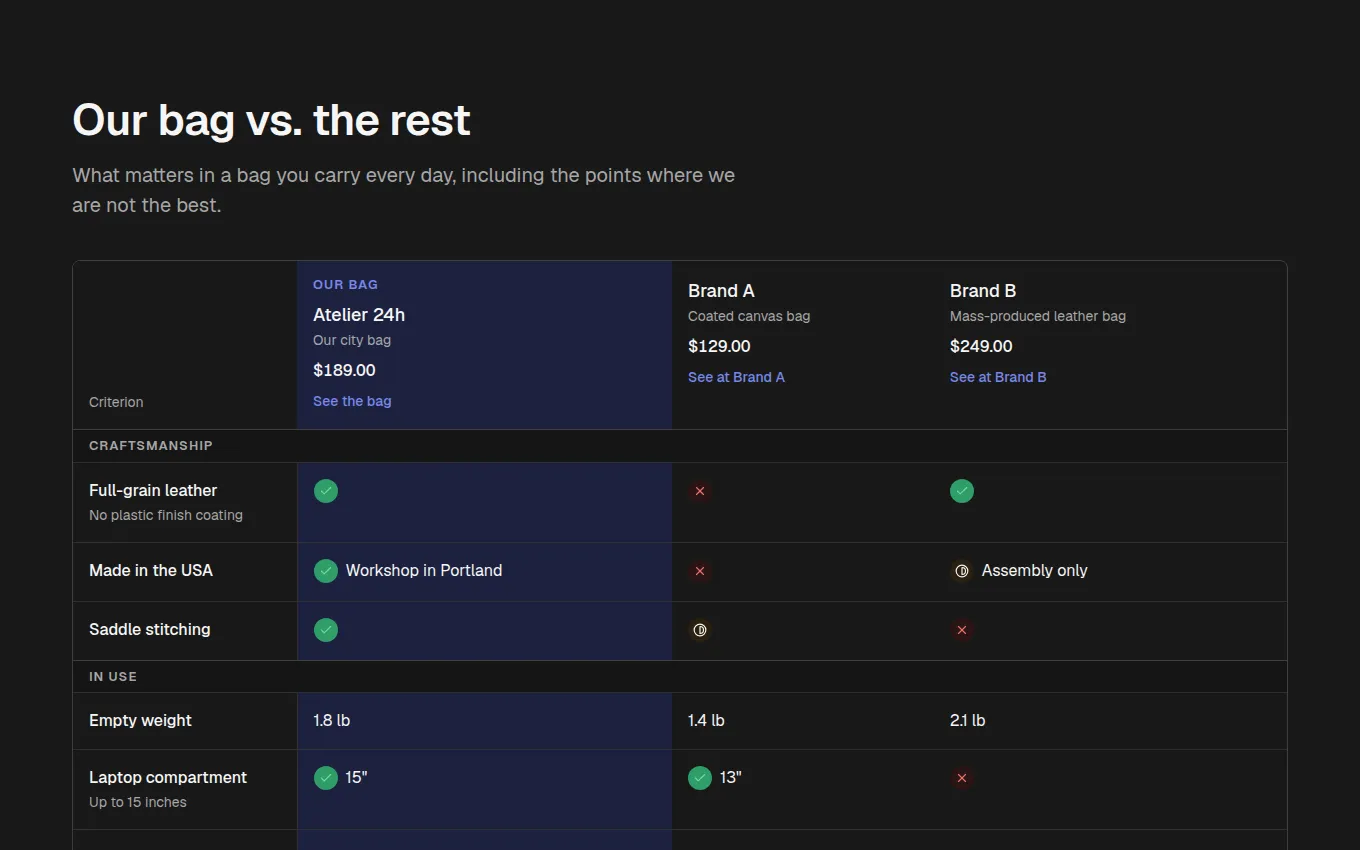Click the checkmark beside Workshop in Portland
Screen dimensions: 1360x850
(326, 571)
